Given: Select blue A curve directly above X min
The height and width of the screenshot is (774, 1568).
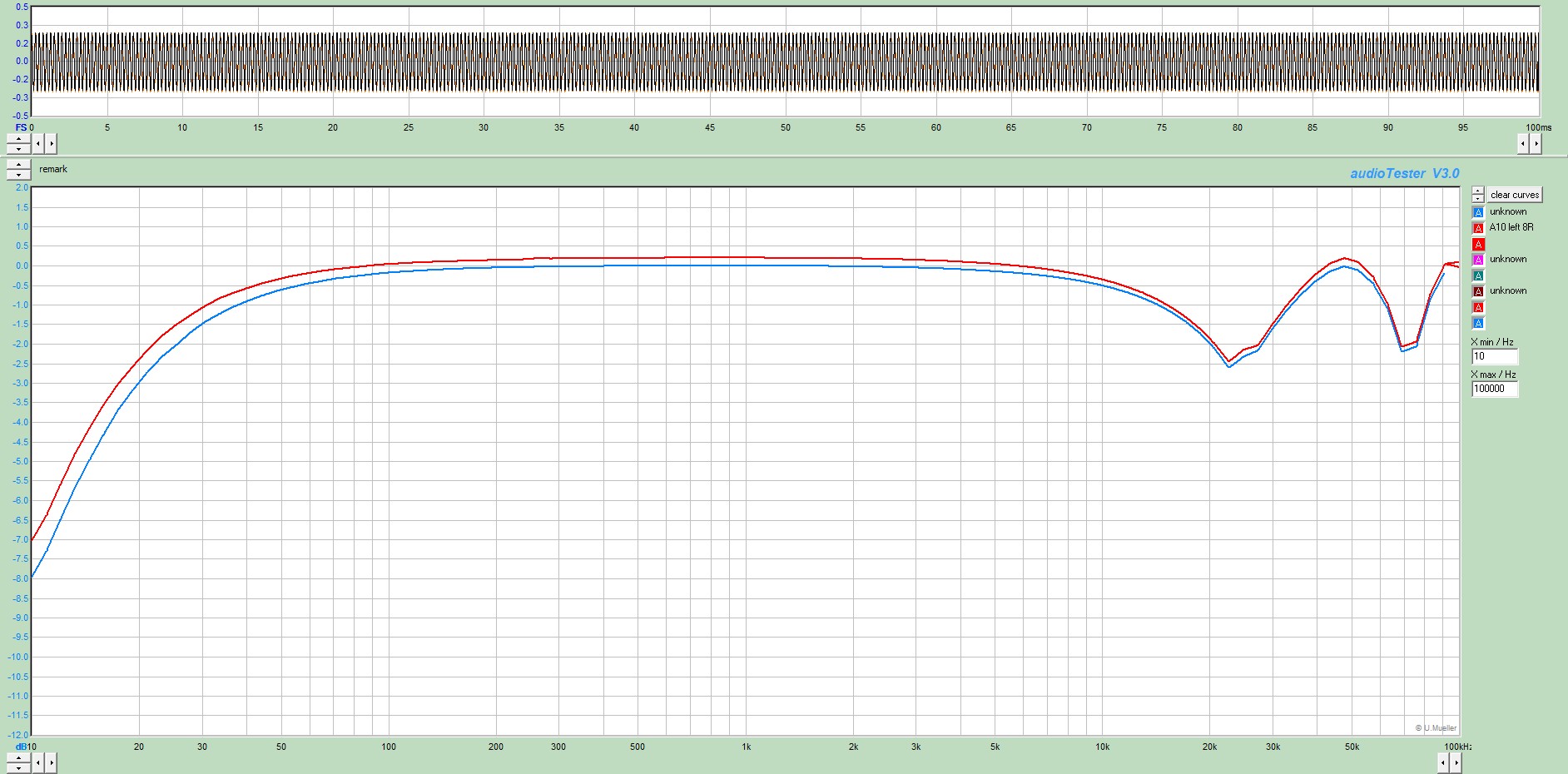Looking at the screenshot, I should point(1478,323).
